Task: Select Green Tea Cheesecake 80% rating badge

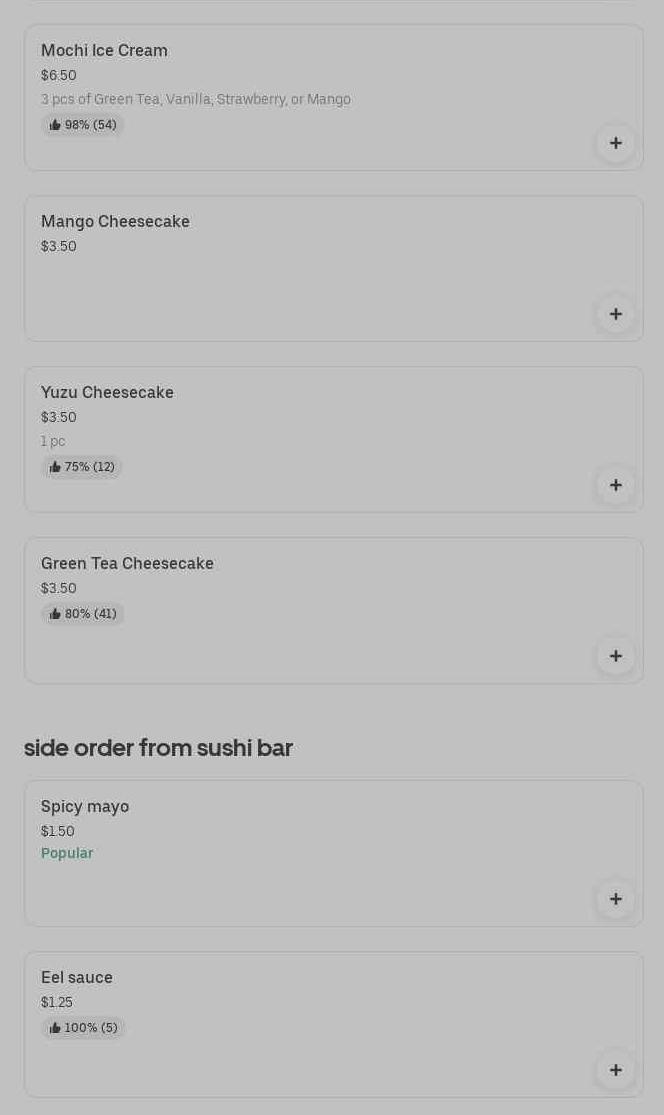Action: pyautogui.click(x=83, y=614)
